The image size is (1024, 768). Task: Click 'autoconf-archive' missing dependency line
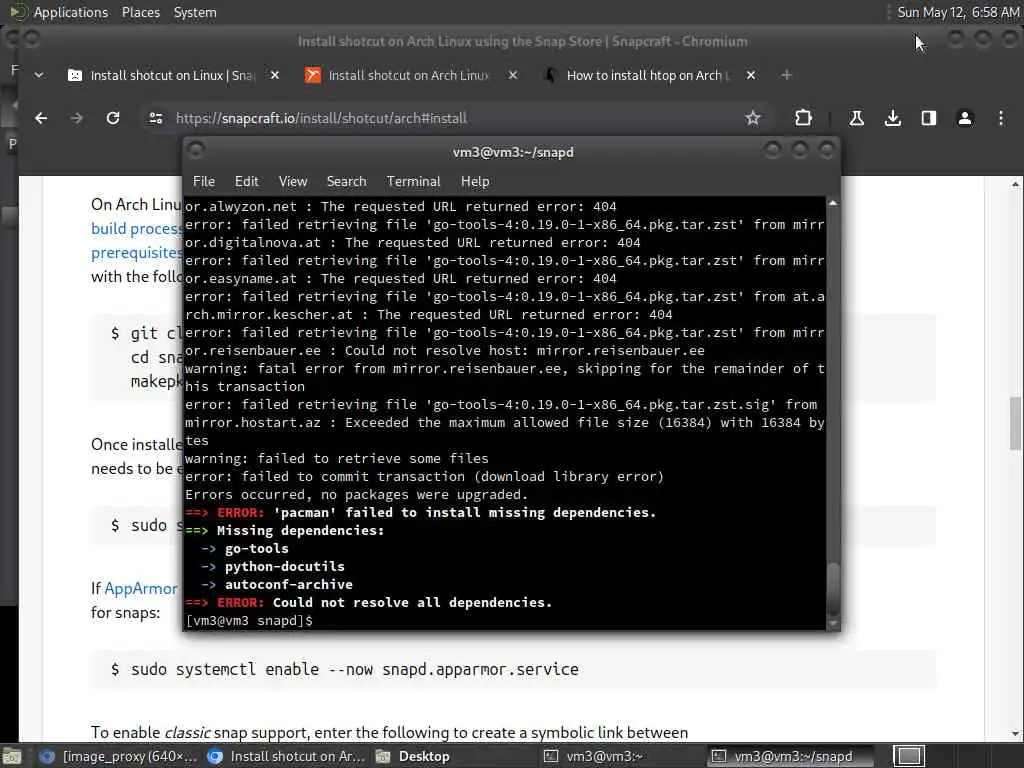tap(289, 584)
